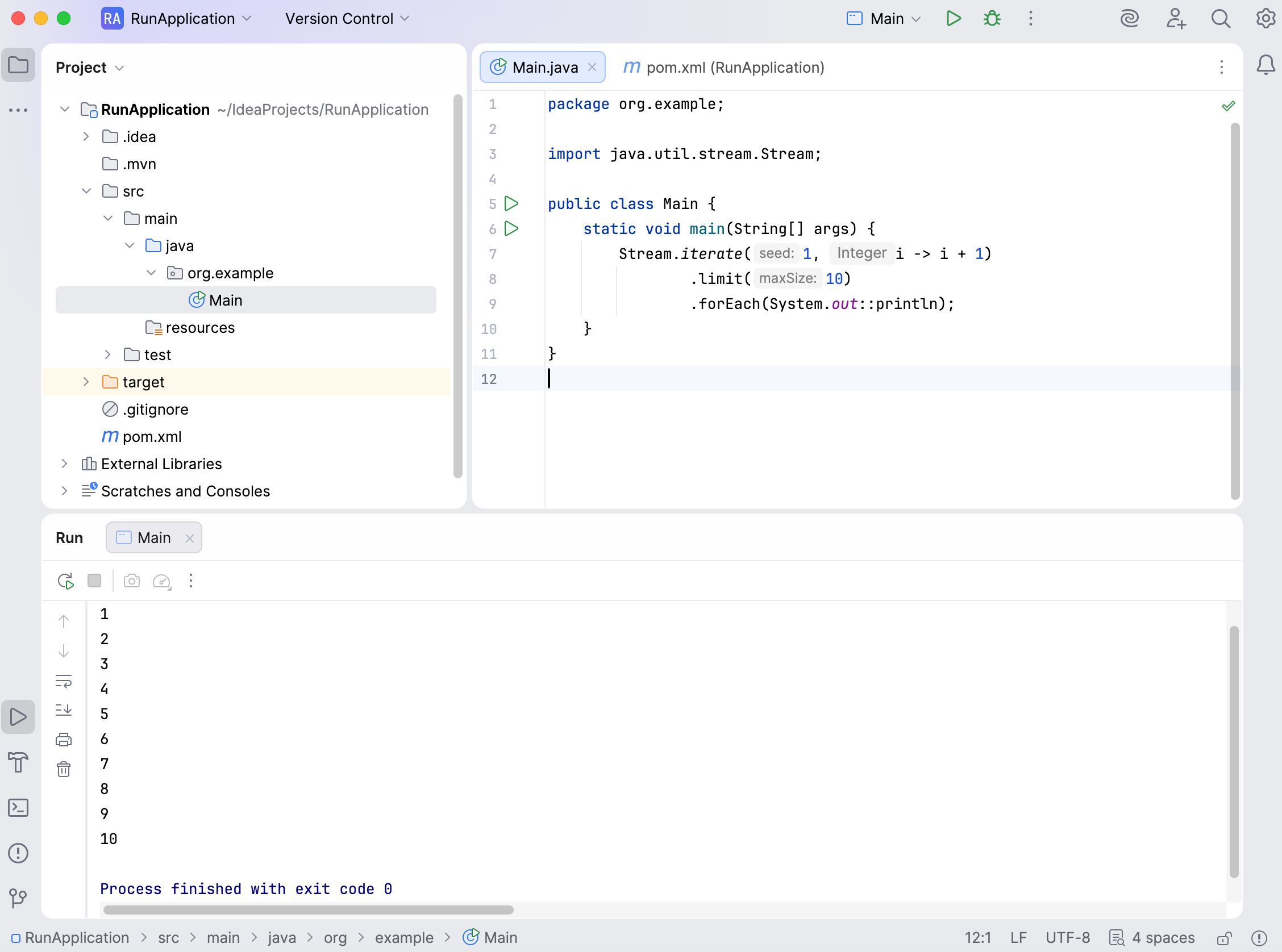Open the Main run configuration dropdown
This screenshot has height=952, width=1282.
(x=885, y=18)
